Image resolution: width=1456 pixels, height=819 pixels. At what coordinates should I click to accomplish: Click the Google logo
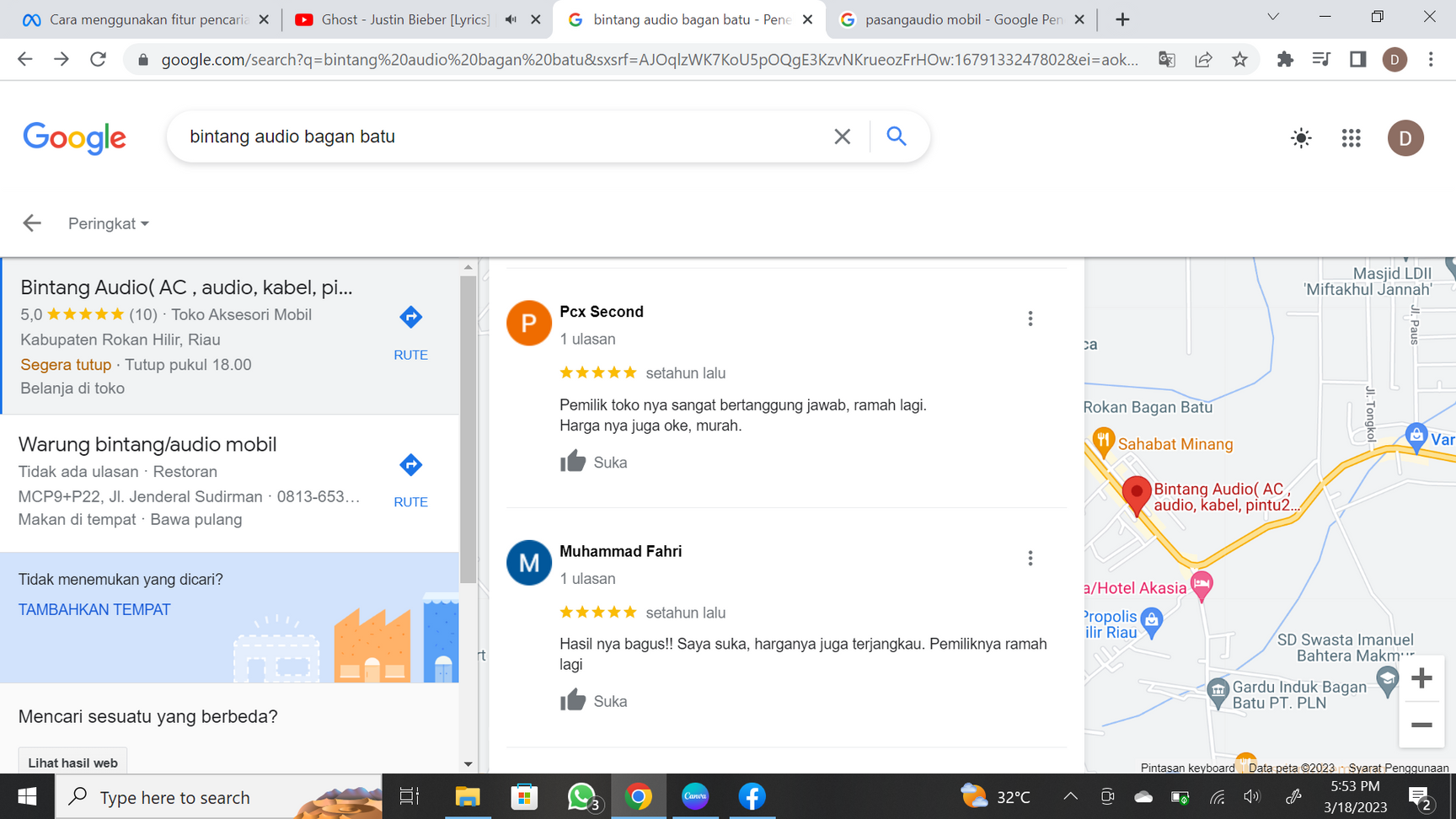pos(75,138)
